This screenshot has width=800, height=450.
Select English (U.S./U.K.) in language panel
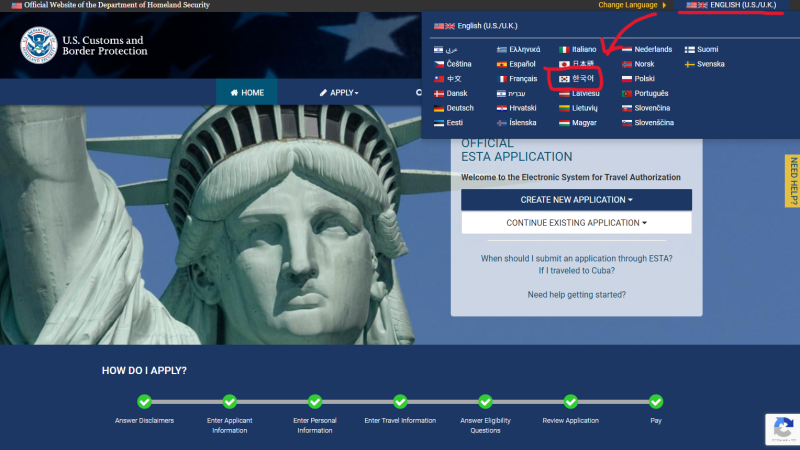pos(476,26)
